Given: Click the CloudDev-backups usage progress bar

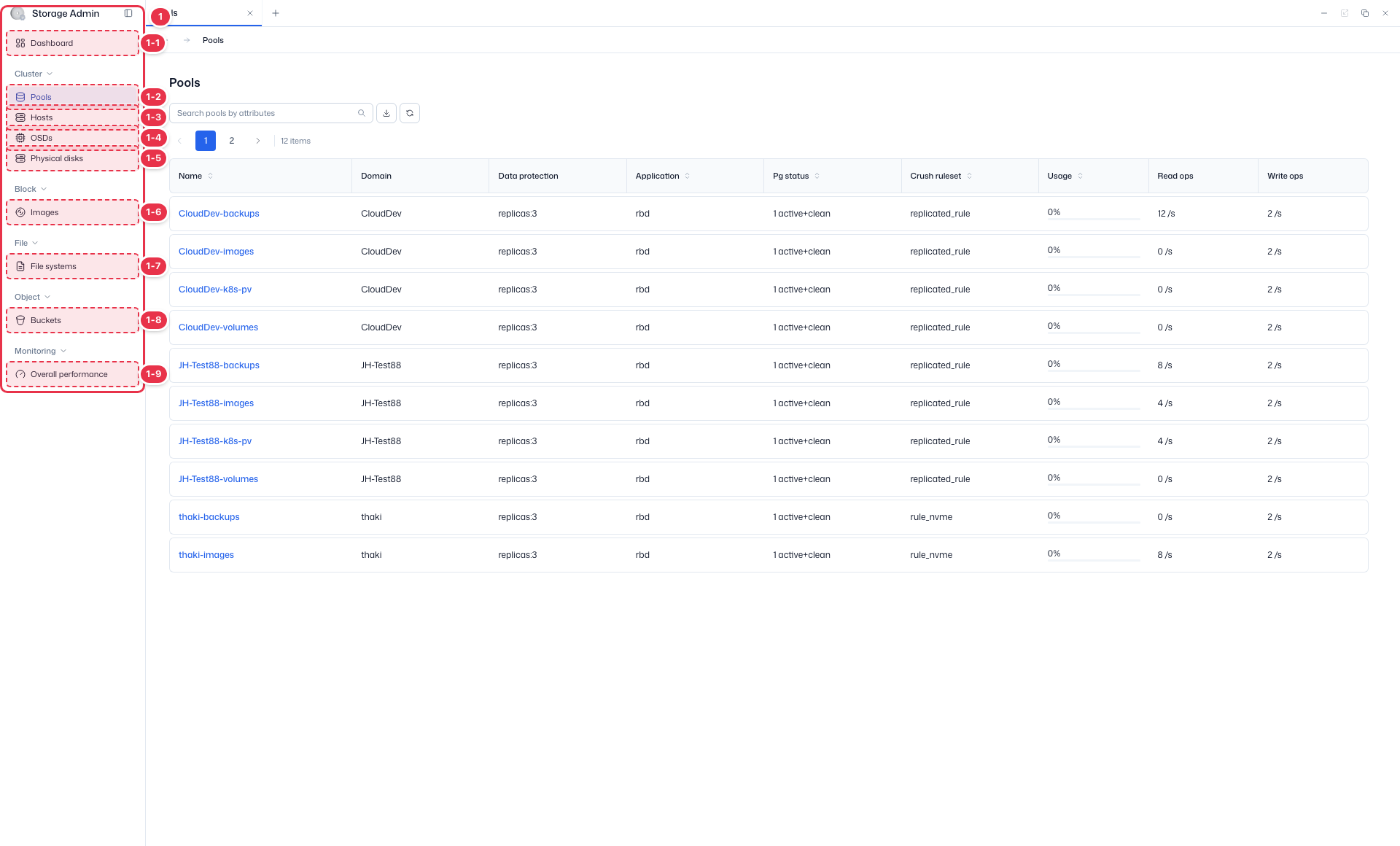Looking at the screenshot, I should [x=1094, y=219].
